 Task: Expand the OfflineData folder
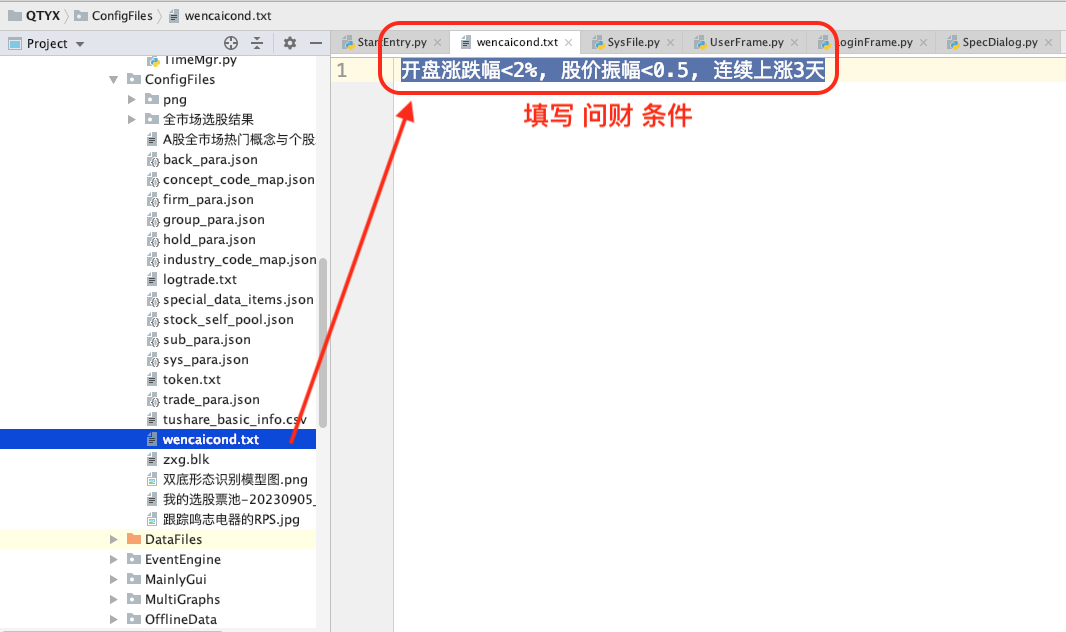click(114, 619)
